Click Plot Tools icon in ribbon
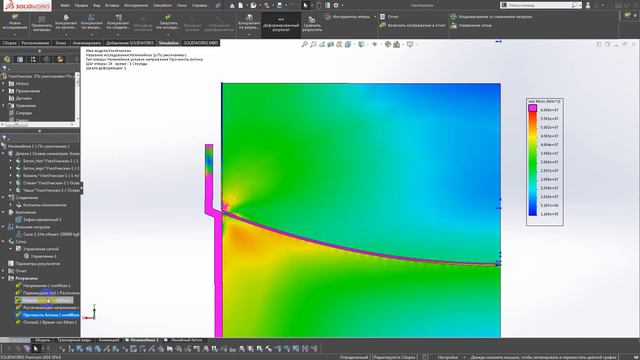The height and width of the screenshot is (360, 640). [328, 17]
